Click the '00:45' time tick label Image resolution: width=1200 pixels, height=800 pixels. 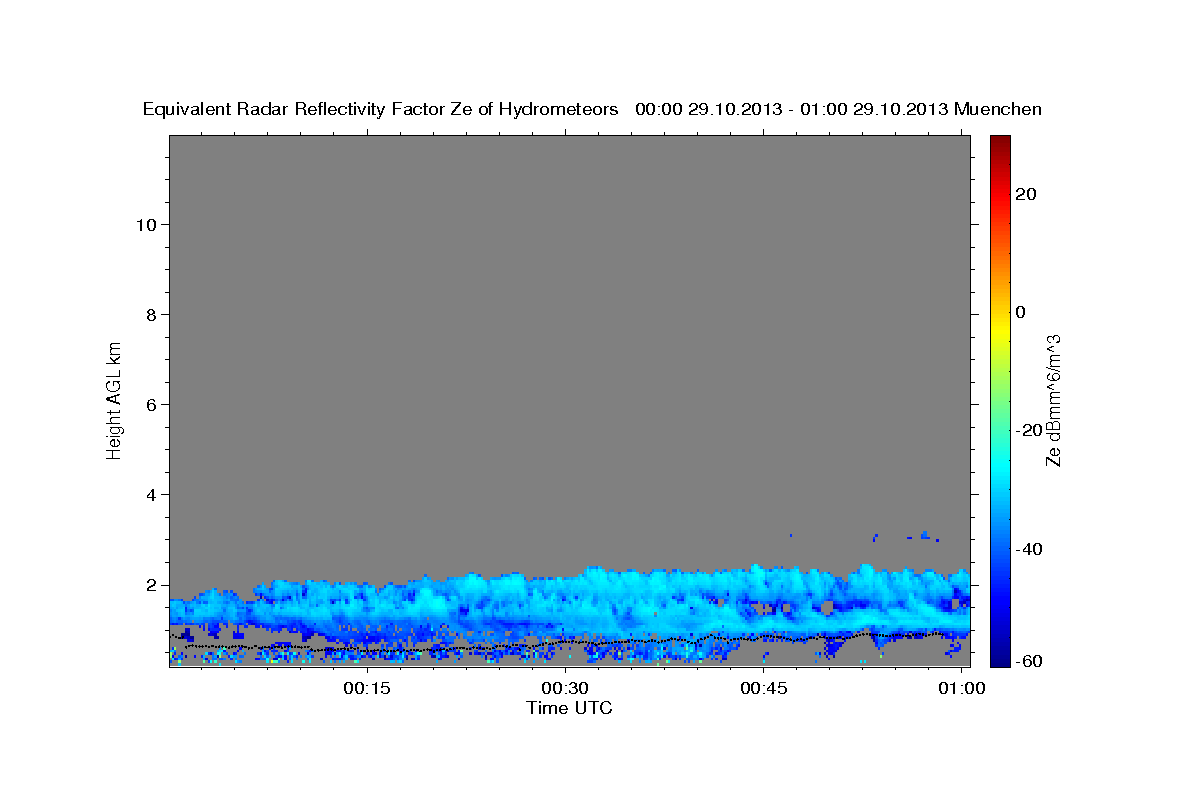click(764, 688)
